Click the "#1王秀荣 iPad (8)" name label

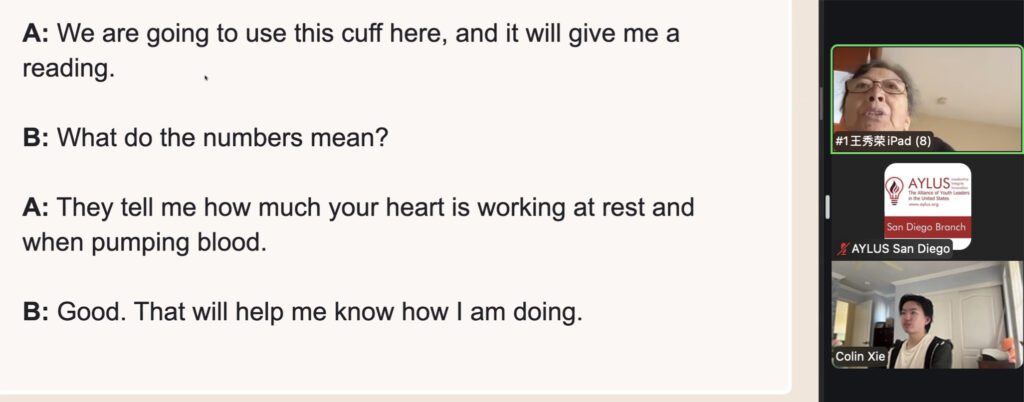pos(883,141)
